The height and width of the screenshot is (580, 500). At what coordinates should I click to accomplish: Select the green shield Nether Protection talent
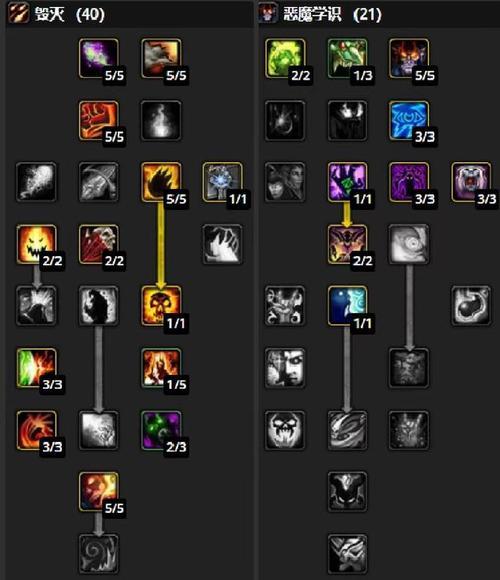pos(37,368)
